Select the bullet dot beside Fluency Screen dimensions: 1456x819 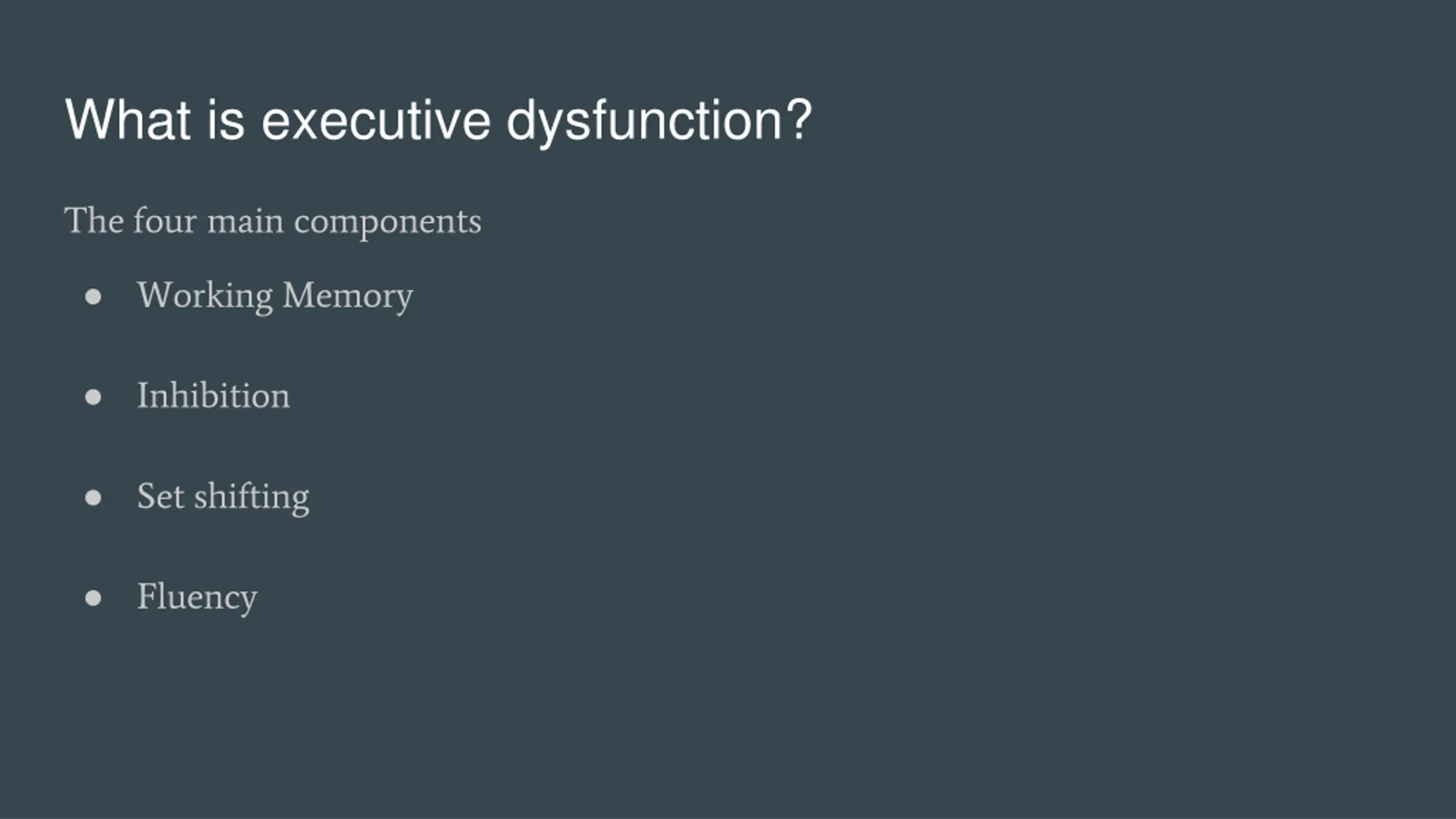93,598
